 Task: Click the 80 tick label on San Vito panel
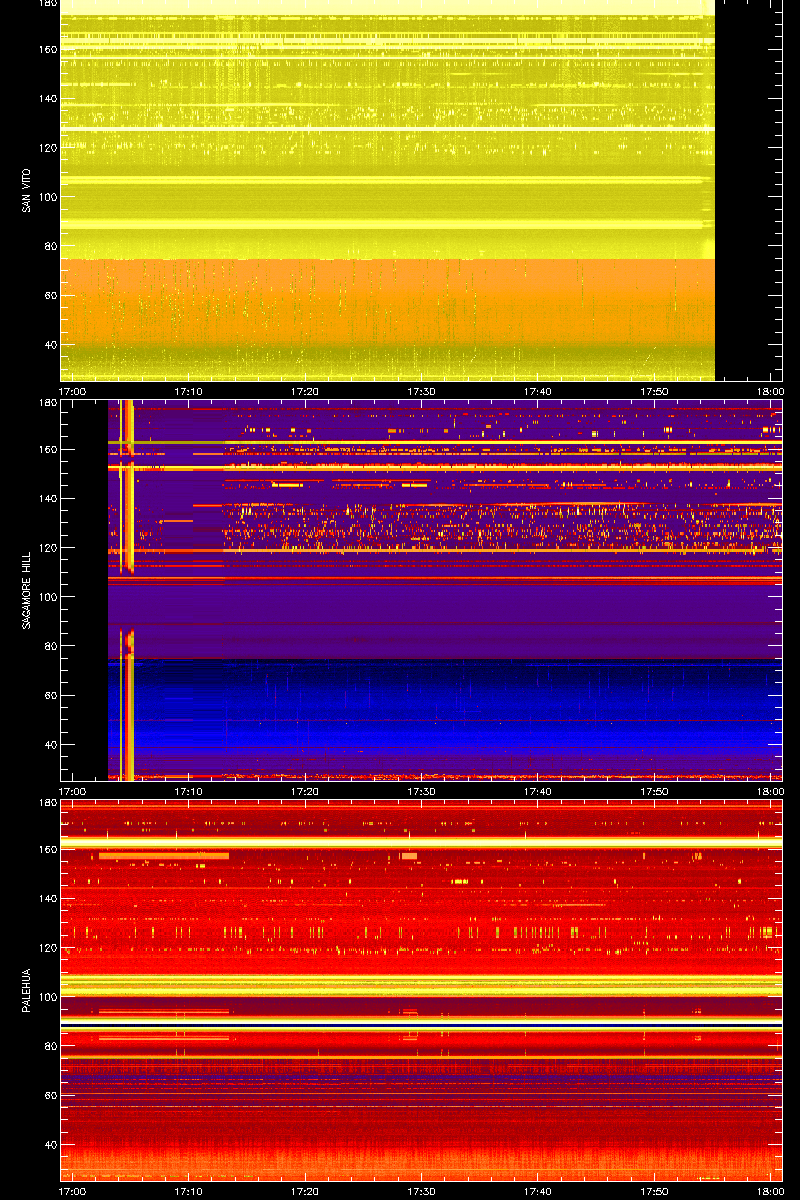click(51, 246)
